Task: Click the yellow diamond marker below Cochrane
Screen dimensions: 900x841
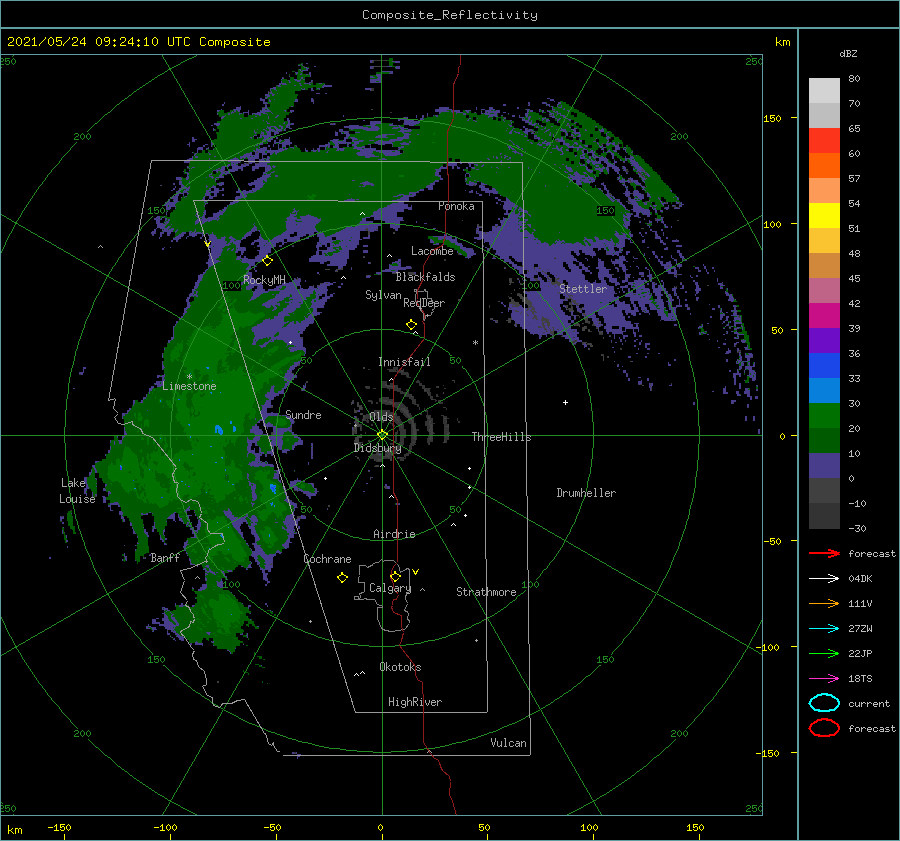Action: 343,578
